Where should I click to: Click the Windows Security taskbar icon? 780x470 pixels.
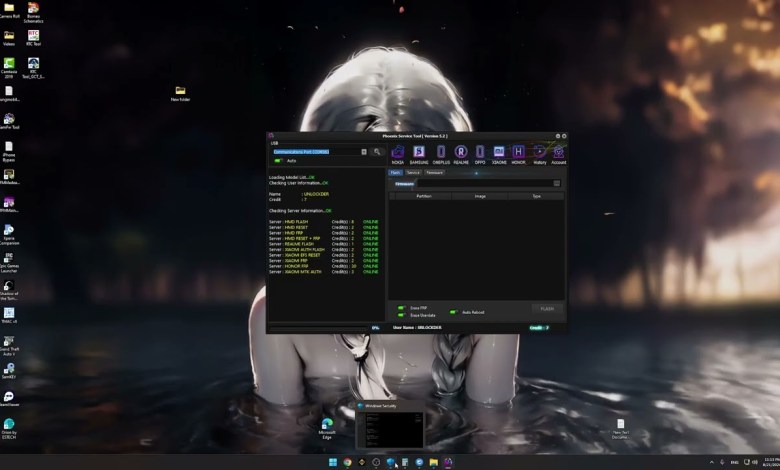[x=390, y=462]
